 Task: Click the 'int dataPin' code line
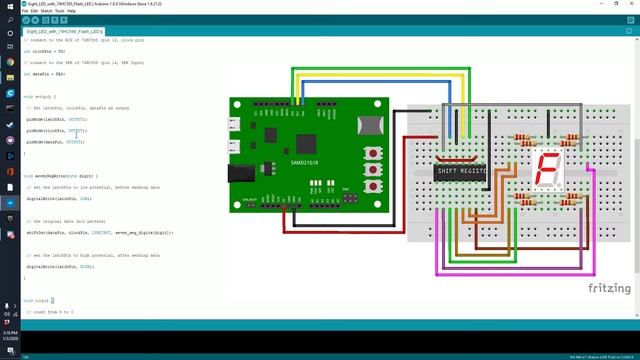click(44, 74)
